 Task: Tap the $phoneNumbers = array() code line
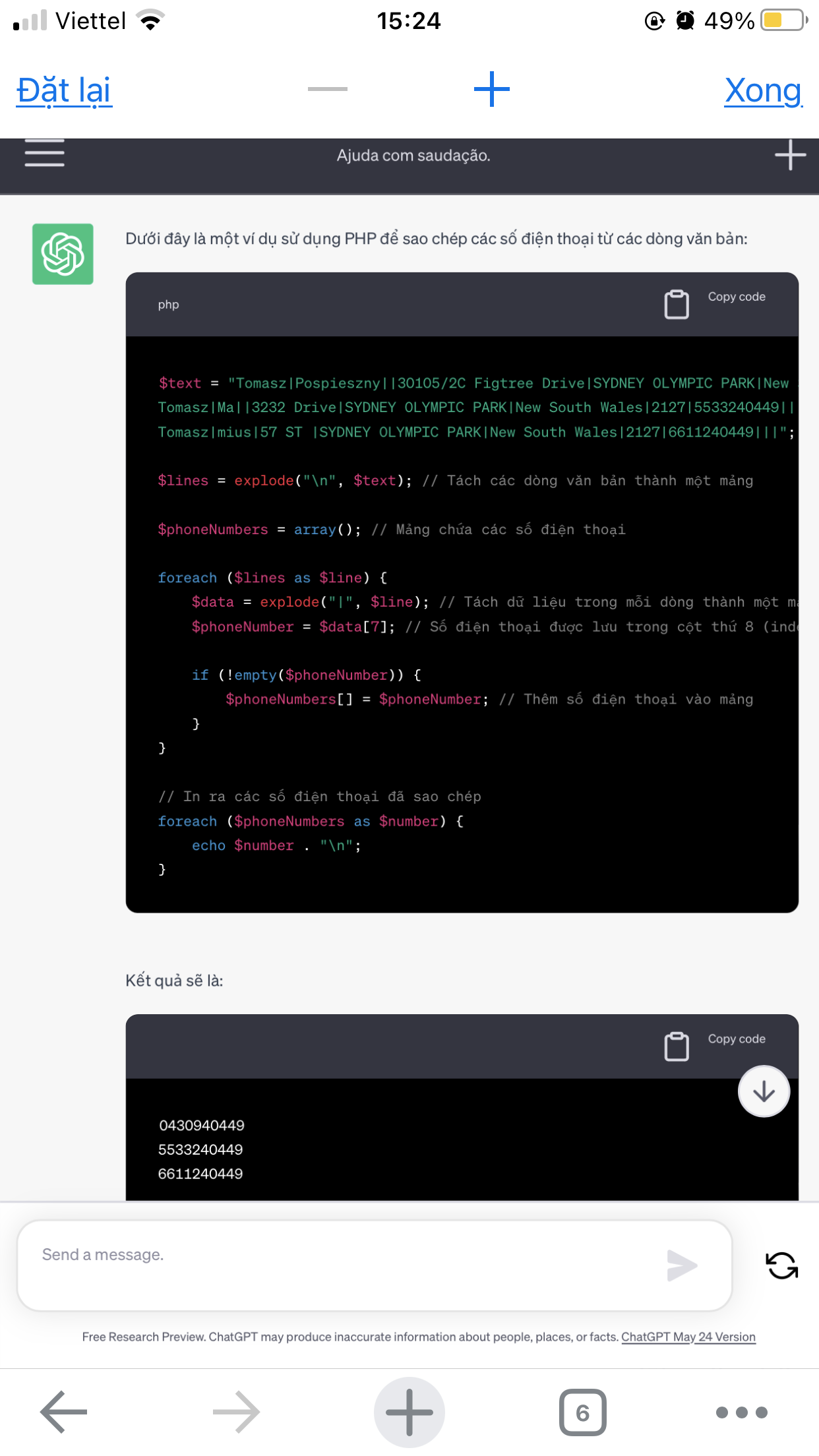click(391, 530)
